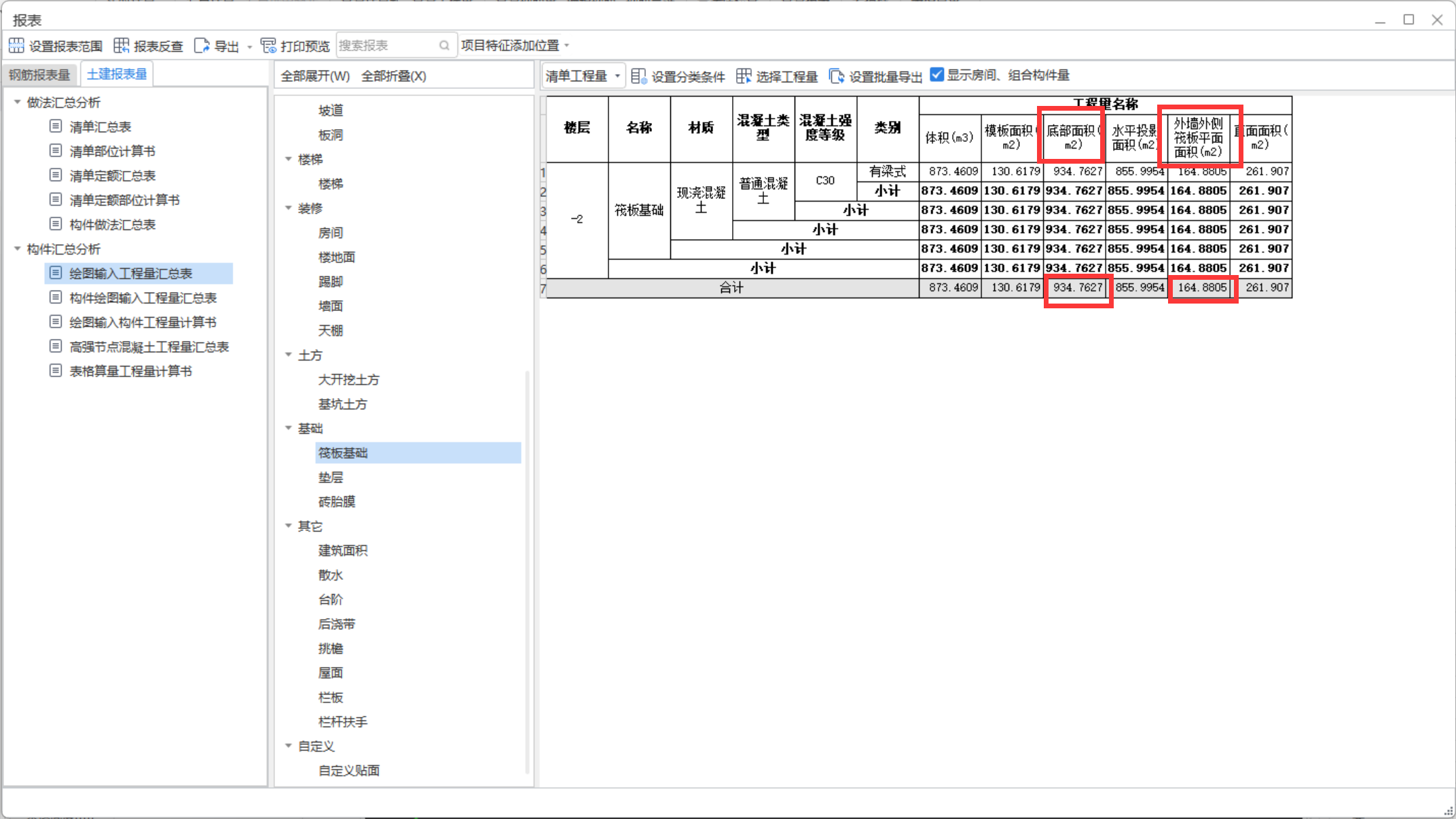This screenshot has height=819, width=1456.
Task: Click 全部折叠(X) button
Action: click(394, 76)
